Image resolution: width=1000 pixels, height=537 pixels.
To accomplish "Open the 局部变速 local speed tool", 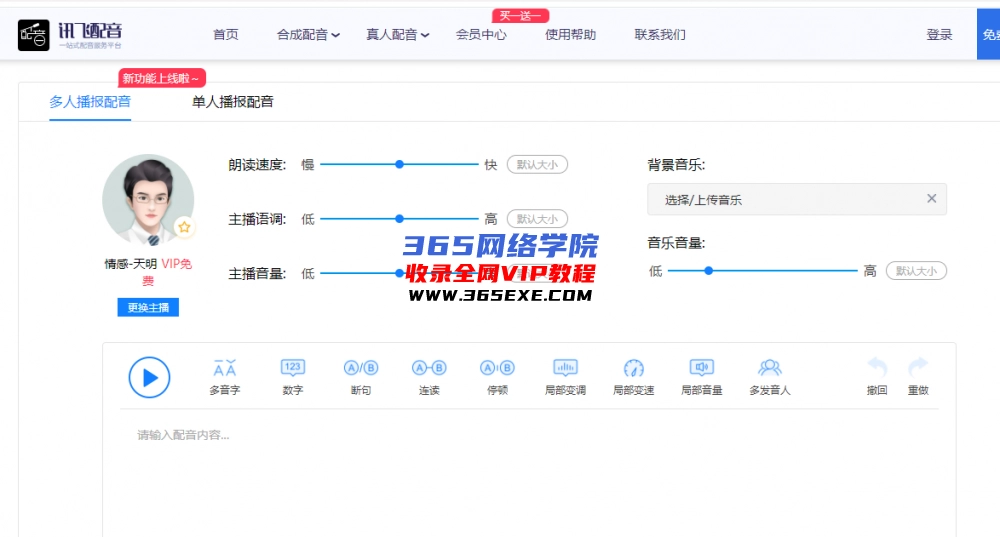I will pyautogui.click(x=633, y=368).
